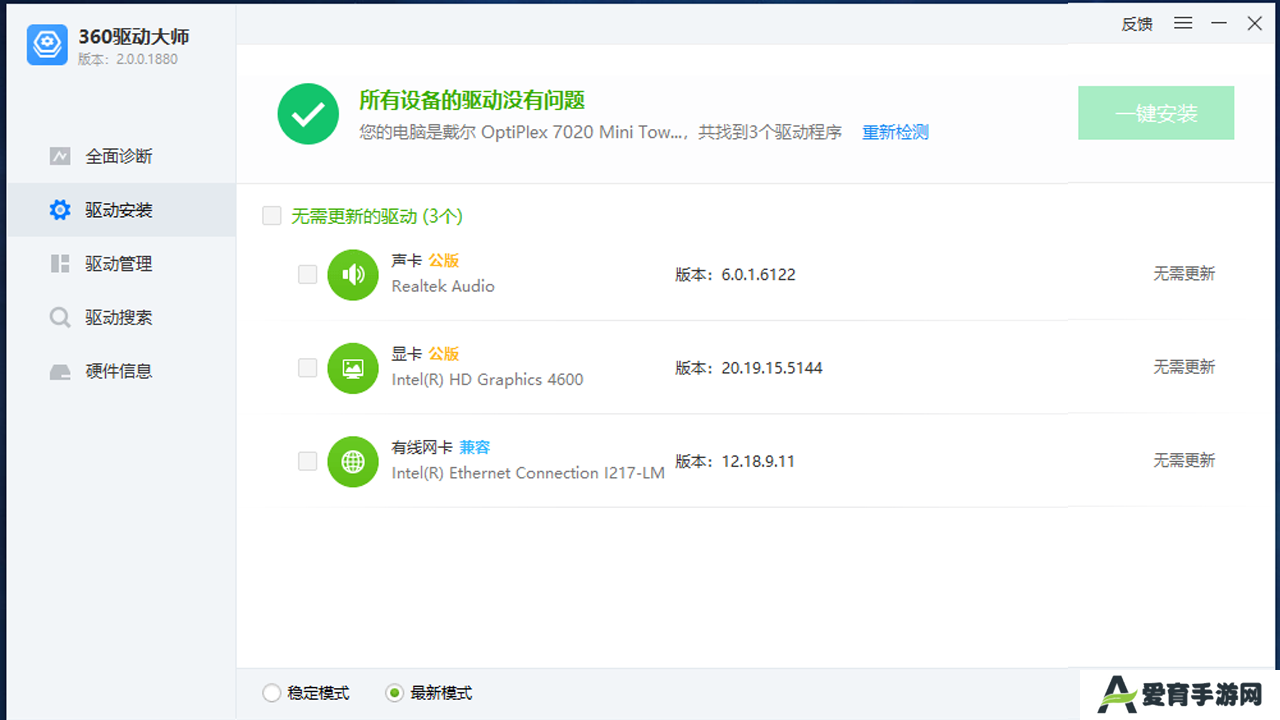Viewport: 1280px width, 720px height.
Task: Click the 公版 tag beside 声卡
Action: tap(444, 261)
